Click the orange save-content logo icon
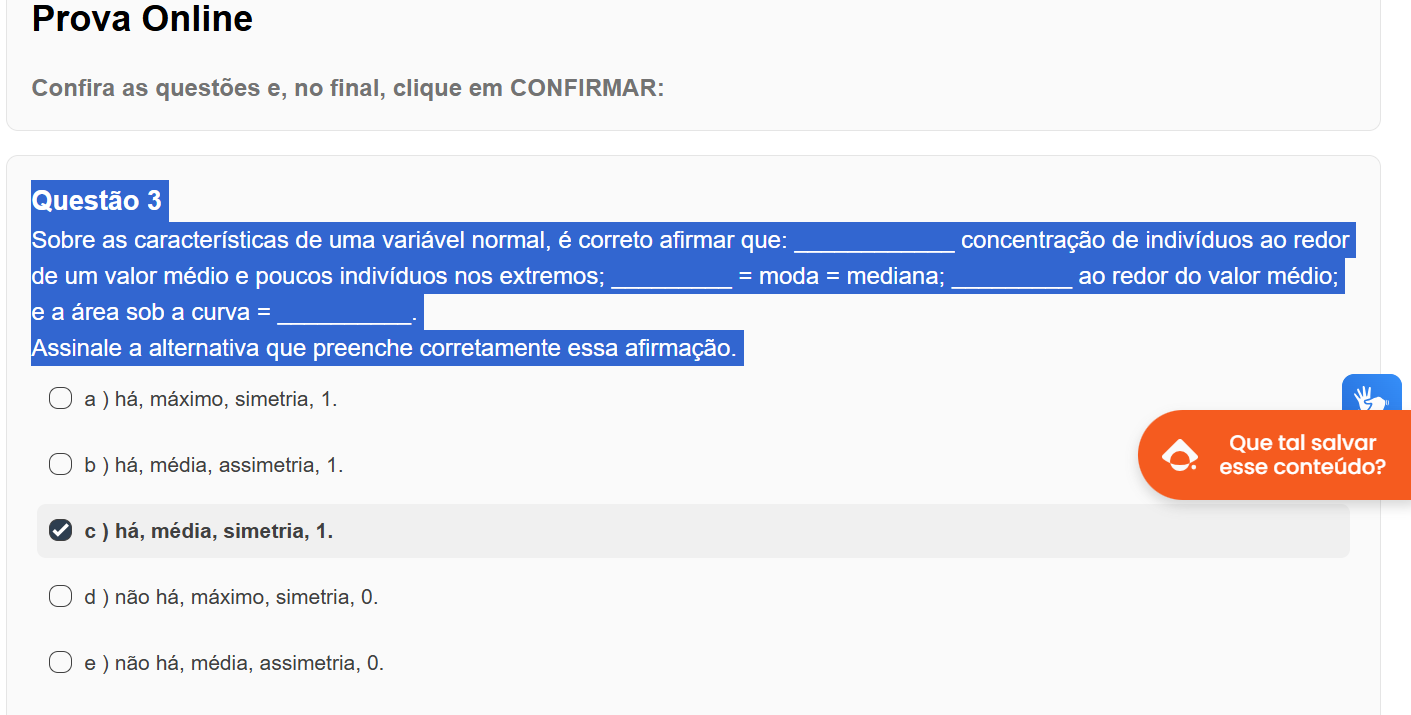Viewport: 1411px width, 715px height. [x=1180, y=455]
